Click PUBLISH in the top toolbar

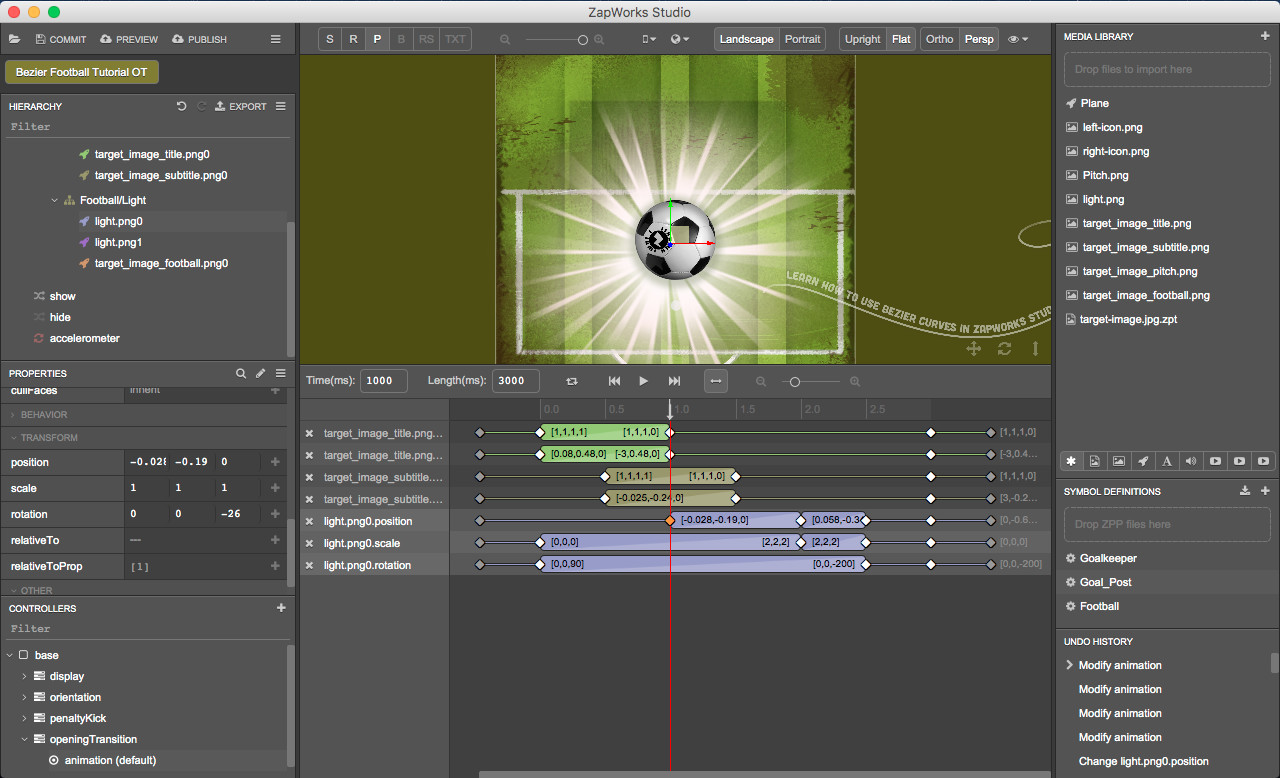click(x=199, y=39)
